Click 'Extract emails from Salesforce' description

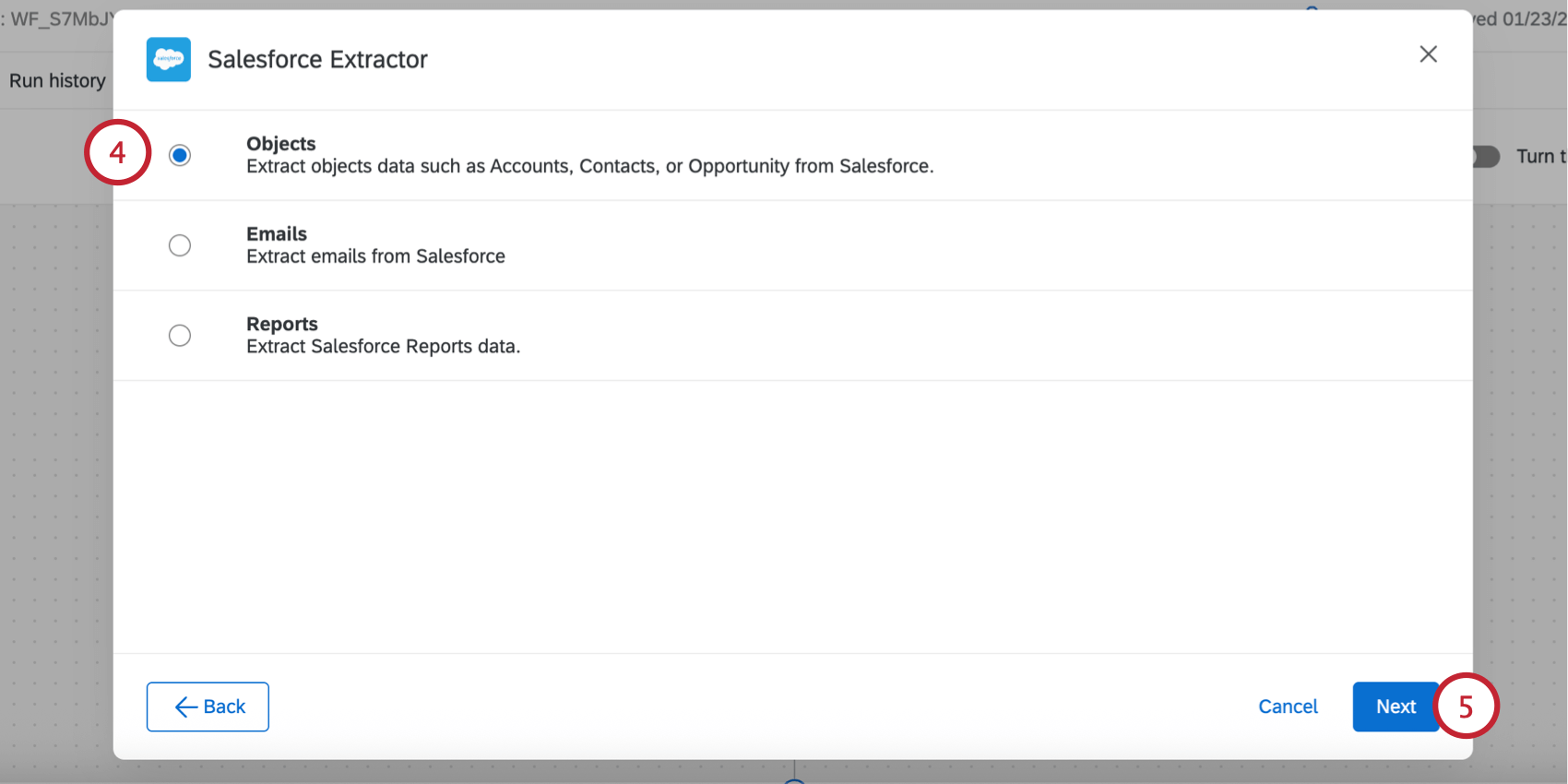click(375, 256)
